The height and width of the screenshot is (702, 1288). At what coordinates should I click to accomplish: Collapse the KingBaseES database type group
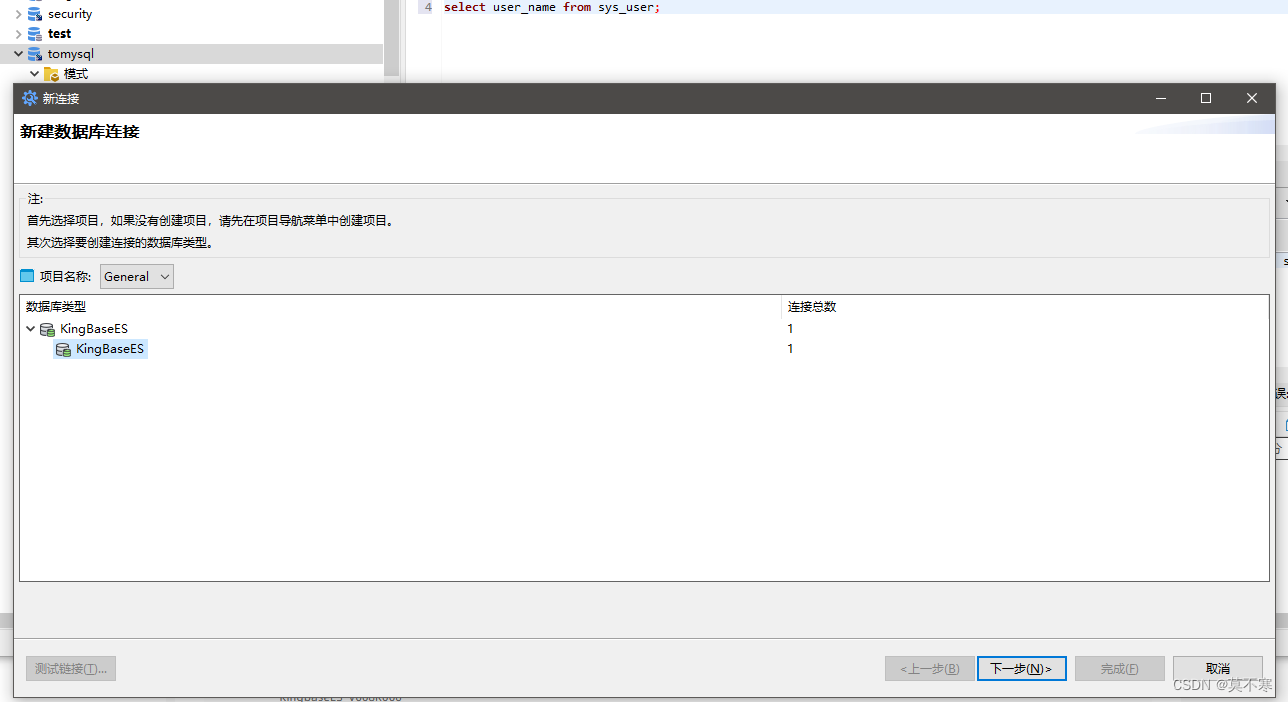point(31,329)
